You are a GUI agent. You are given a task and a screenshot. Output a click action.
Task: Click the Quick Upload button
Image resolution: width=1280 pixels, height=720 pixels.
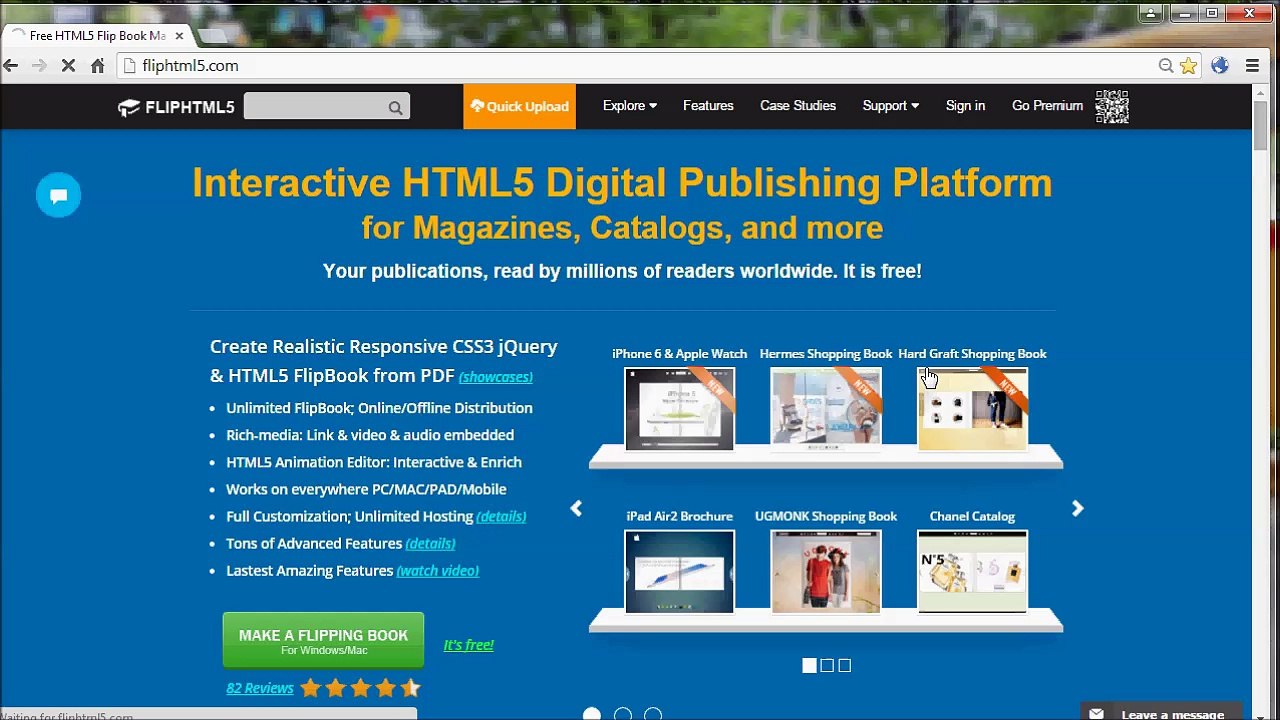tap(519, 106)
